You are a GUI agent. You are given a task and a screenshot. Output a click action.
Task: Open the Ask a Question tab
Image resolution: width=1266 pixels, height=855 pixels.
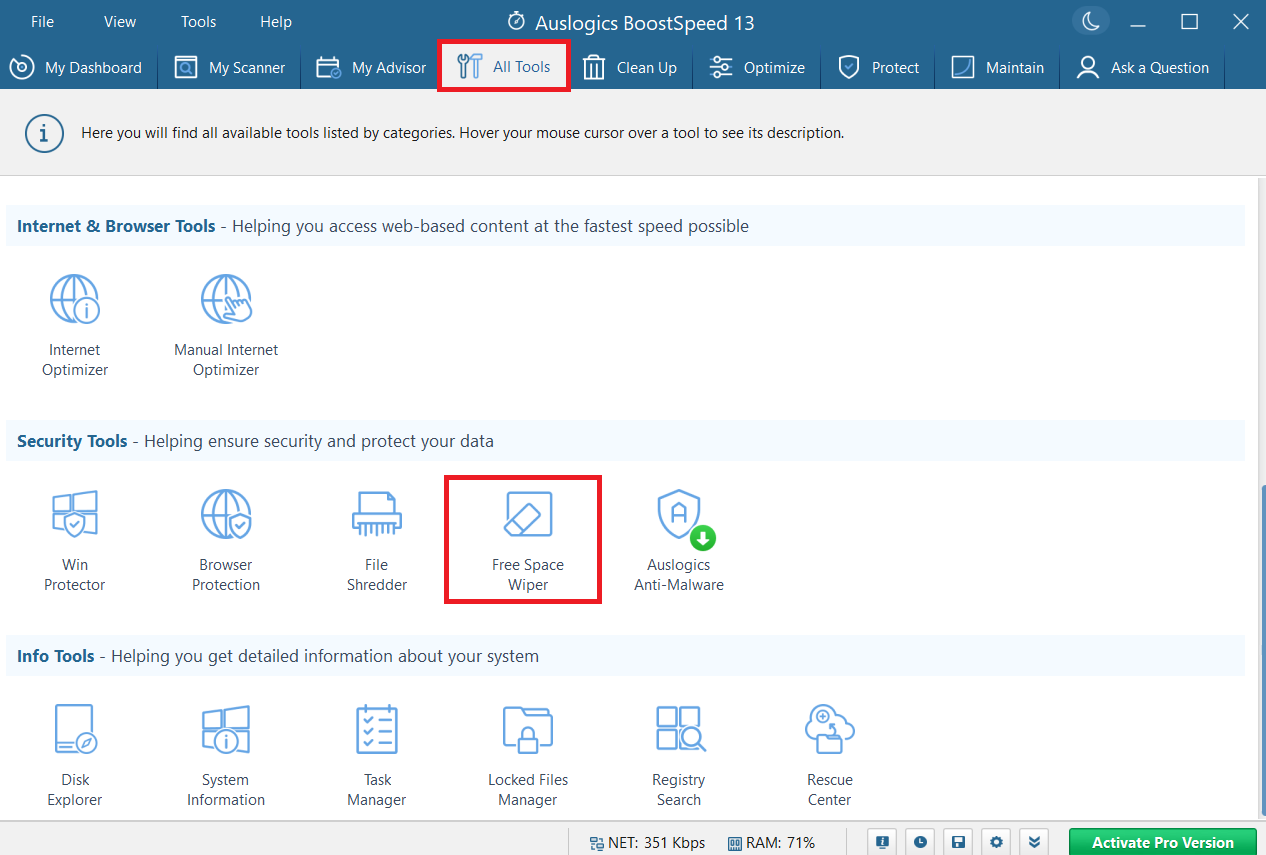point(1142,67)
